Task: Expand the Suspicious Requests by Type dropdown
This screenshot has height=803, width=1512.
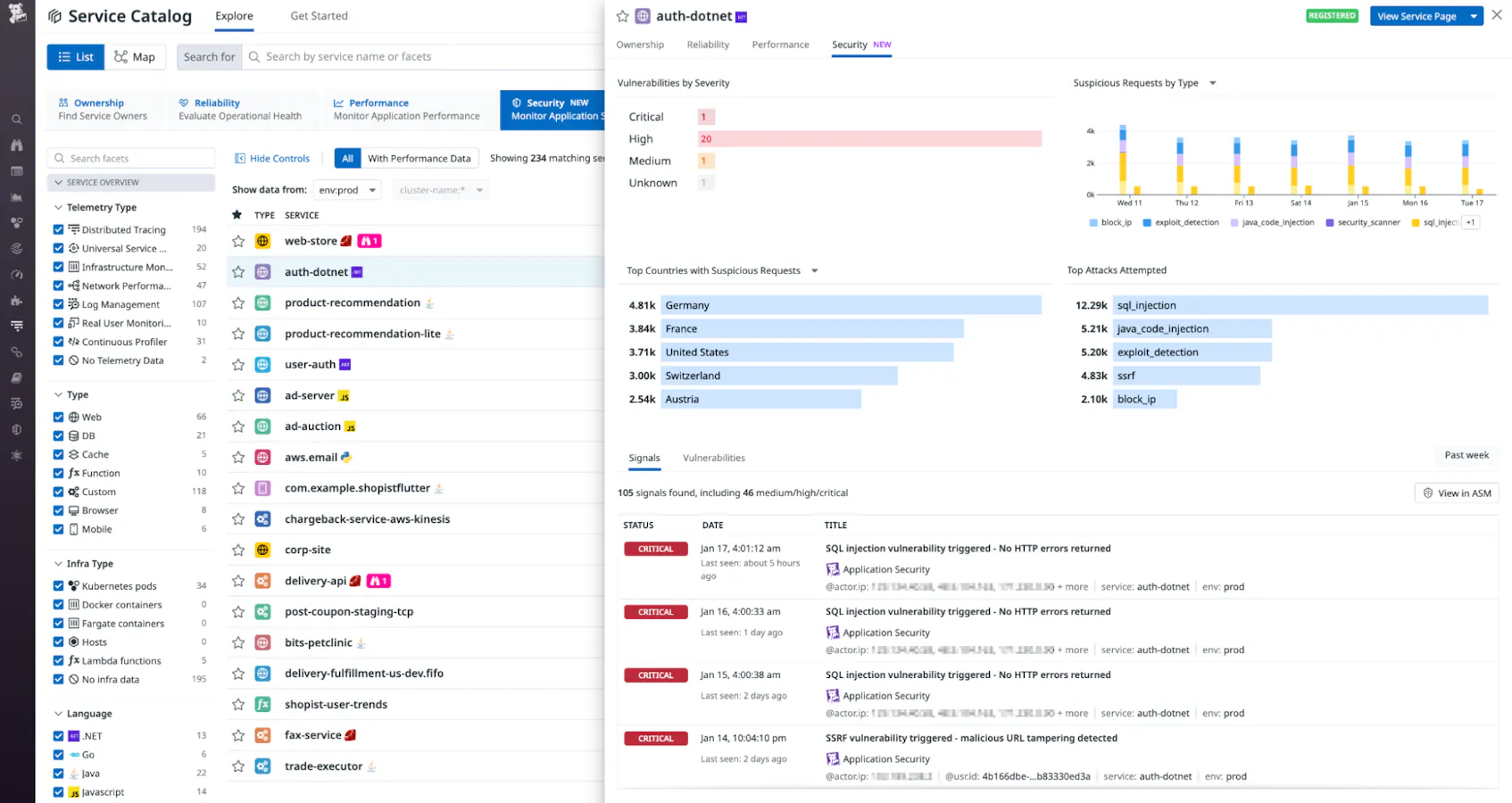Action: 1212,82
